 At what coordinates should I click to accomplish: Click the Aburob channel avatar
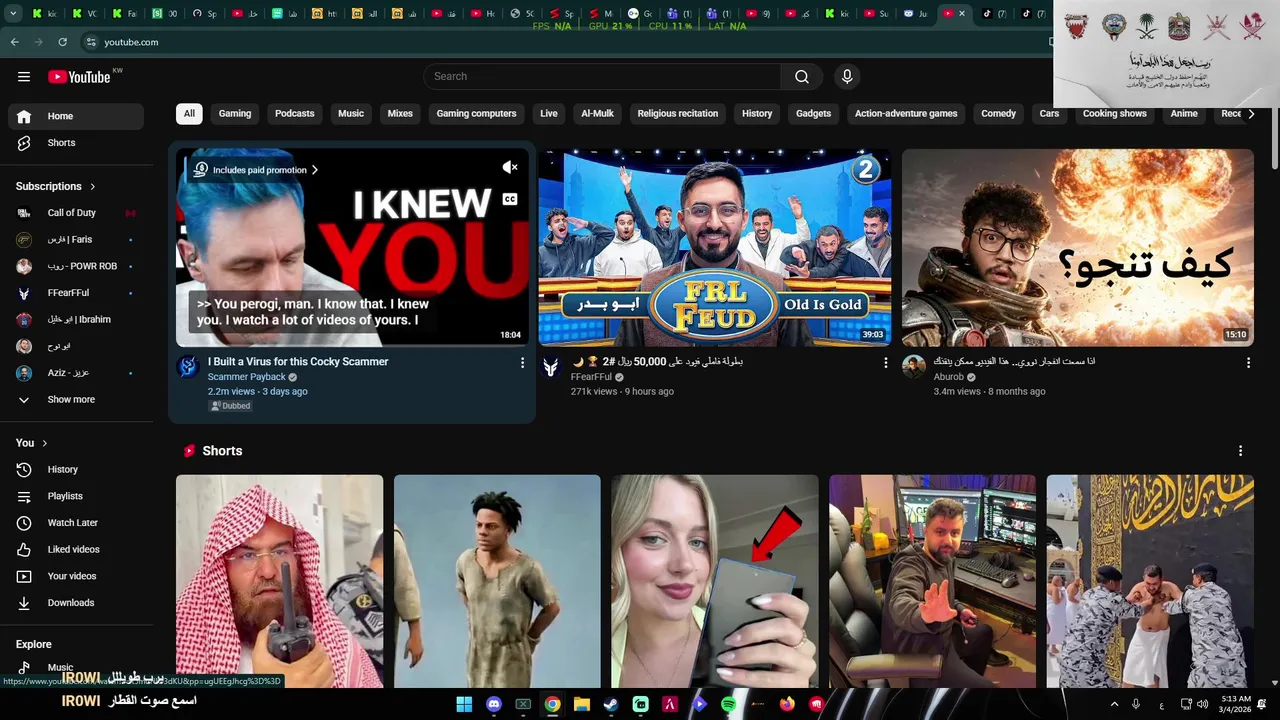(914, 367)
